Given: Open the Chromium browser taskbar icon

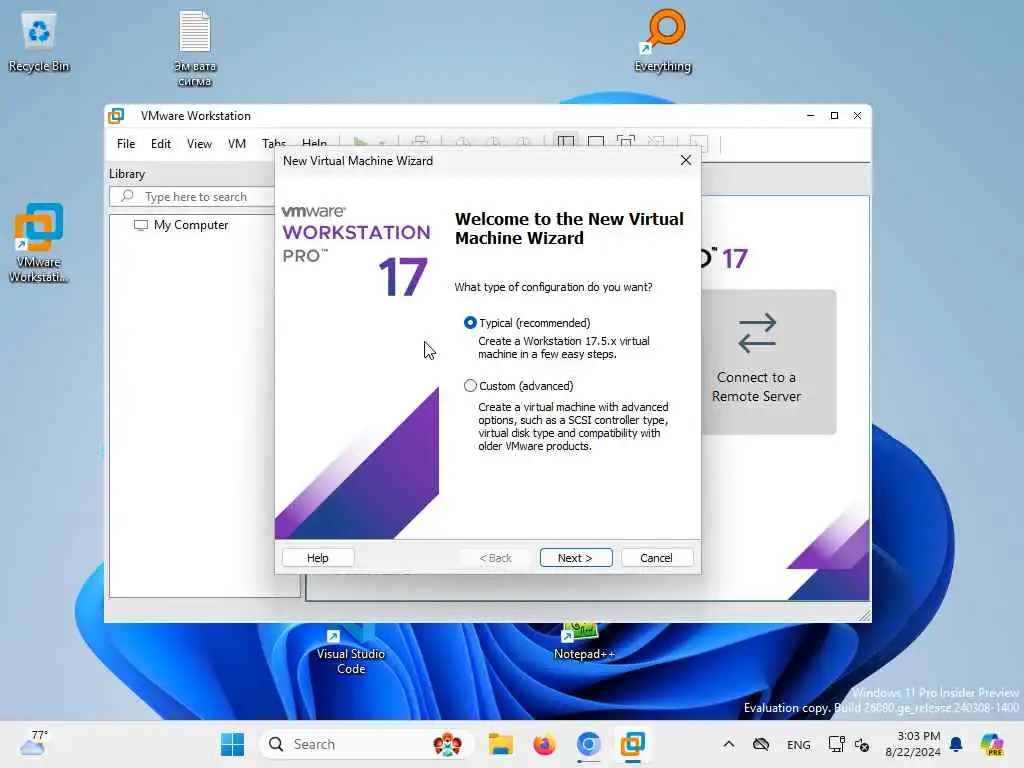Looking at the screenshot, I should (588, 744).
